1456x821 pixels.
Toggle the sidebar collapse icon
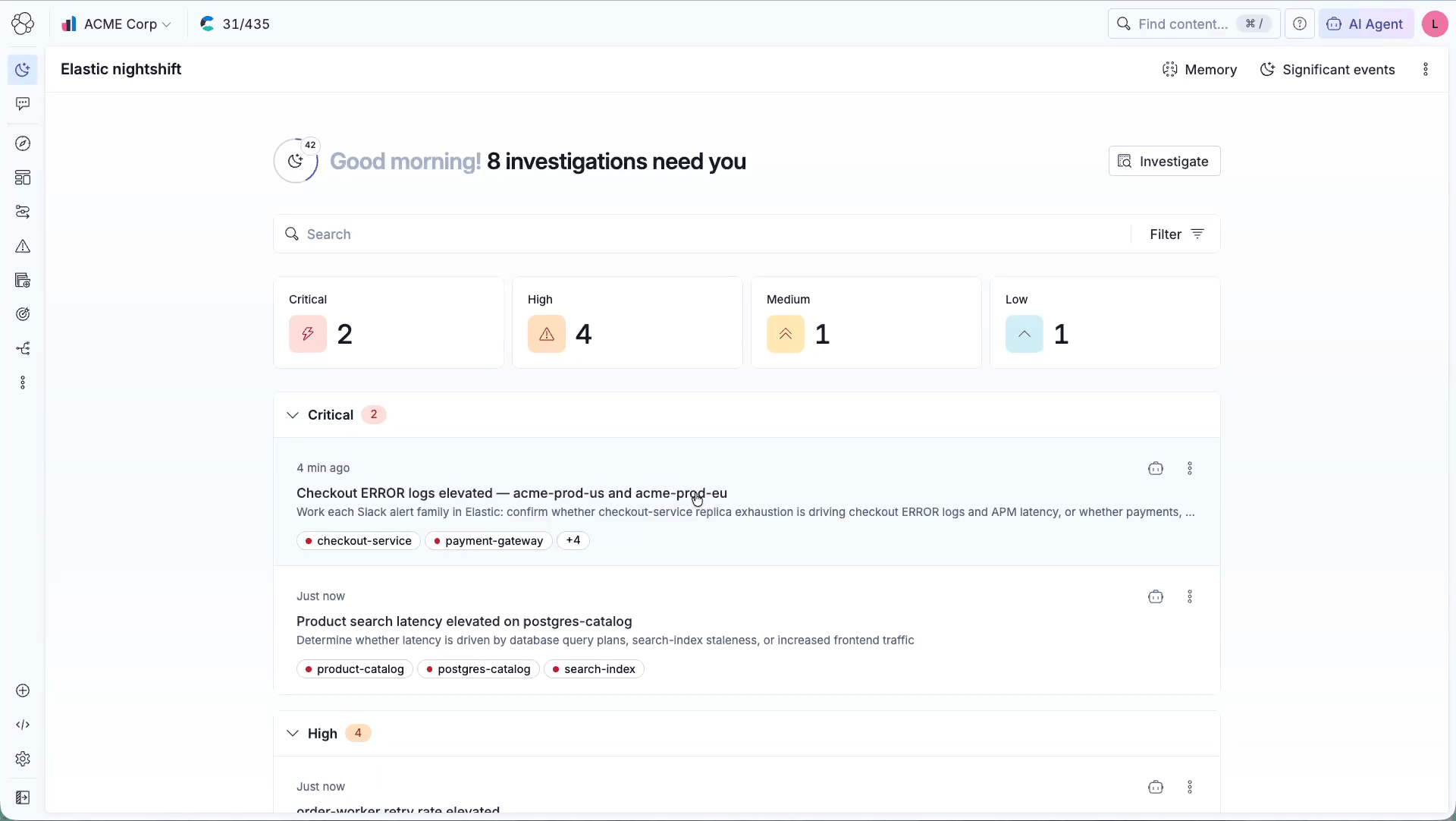(x=23, y=797)
